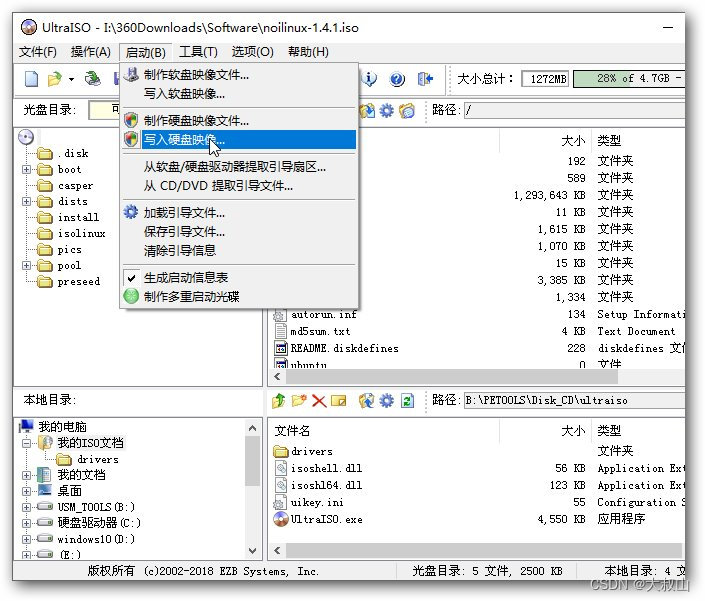
Task: Click the New folder icon in local toolbar
Action: coord(299,401)
